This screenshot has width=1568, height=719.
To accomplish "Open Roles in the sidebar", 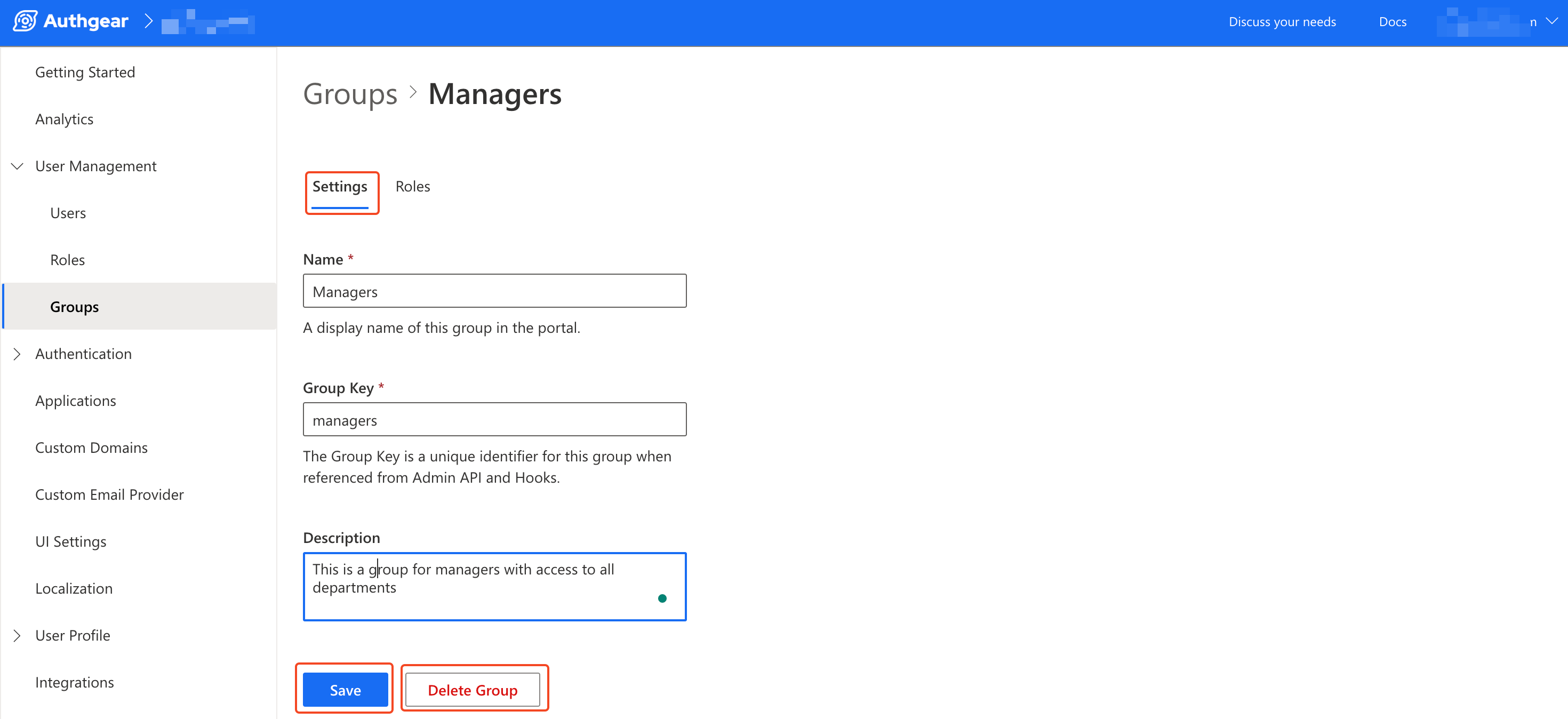I will point(68,260).
